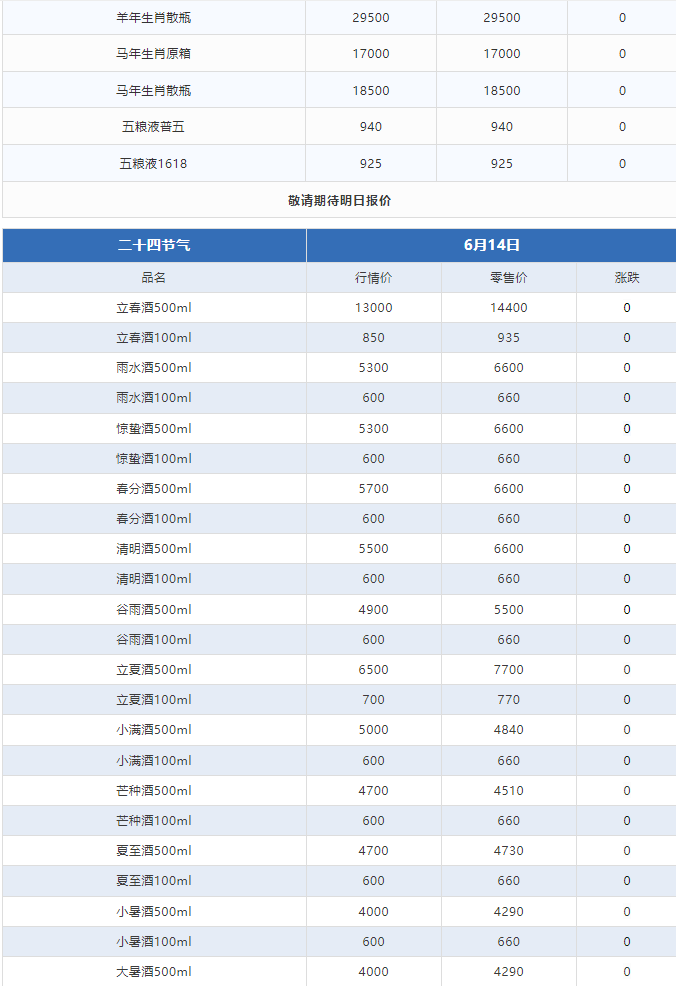Click the 940 market price for 五粮液普五

[x=371, y=126]
